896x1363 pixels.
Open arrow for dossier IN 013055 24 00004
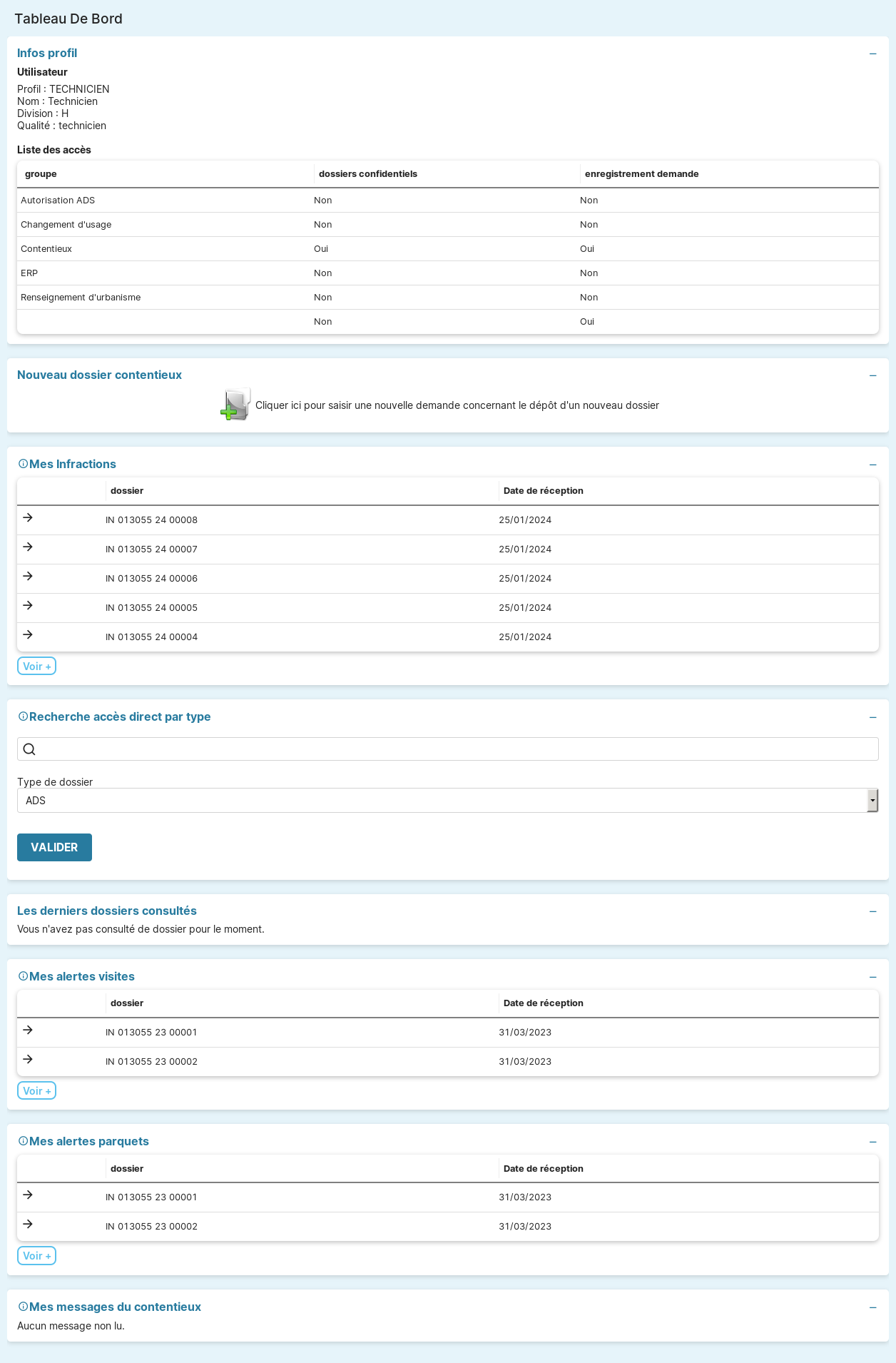[x=28, y=635]
